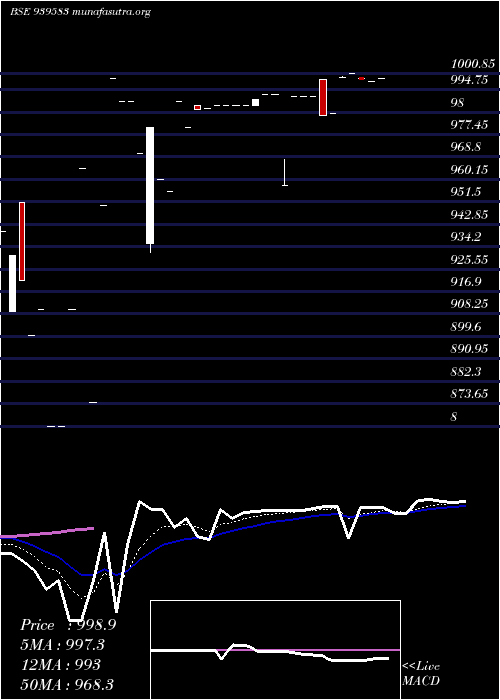Image resolution: width=500 pixels, height=700 pixels.
Task: Click the 977.45 price axis label
Action: click(x=469, y=125)
